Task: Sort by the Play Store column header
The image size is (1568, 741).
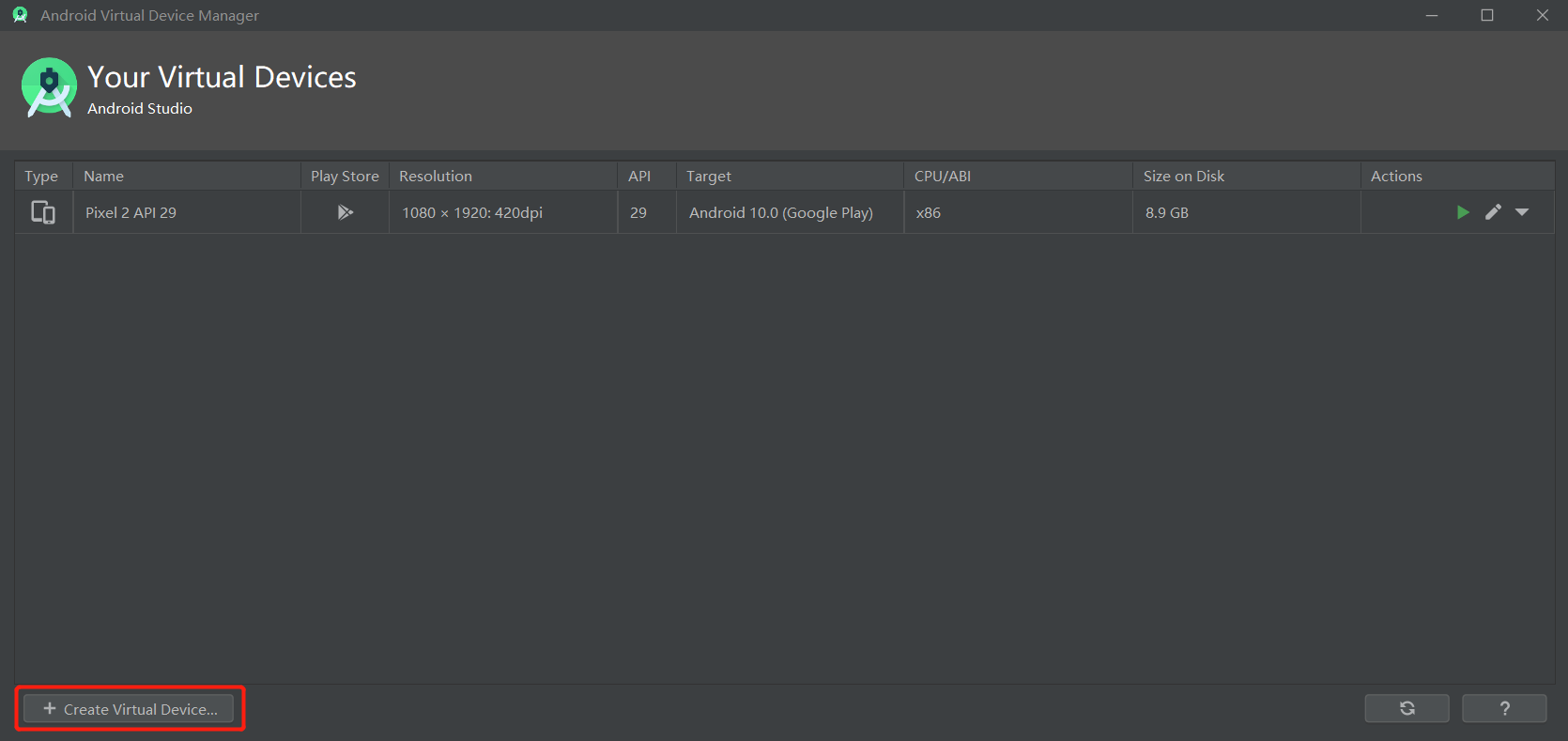Action: (345, 177)
